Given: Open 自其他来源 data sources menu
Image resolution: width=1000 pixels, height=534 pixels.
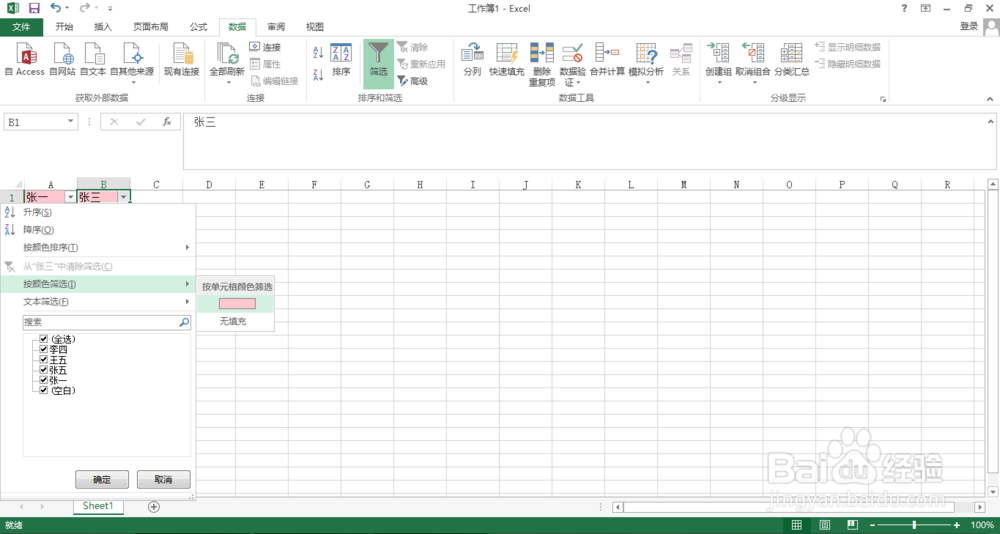Looking at the screenshot, I should coord(132,63).
